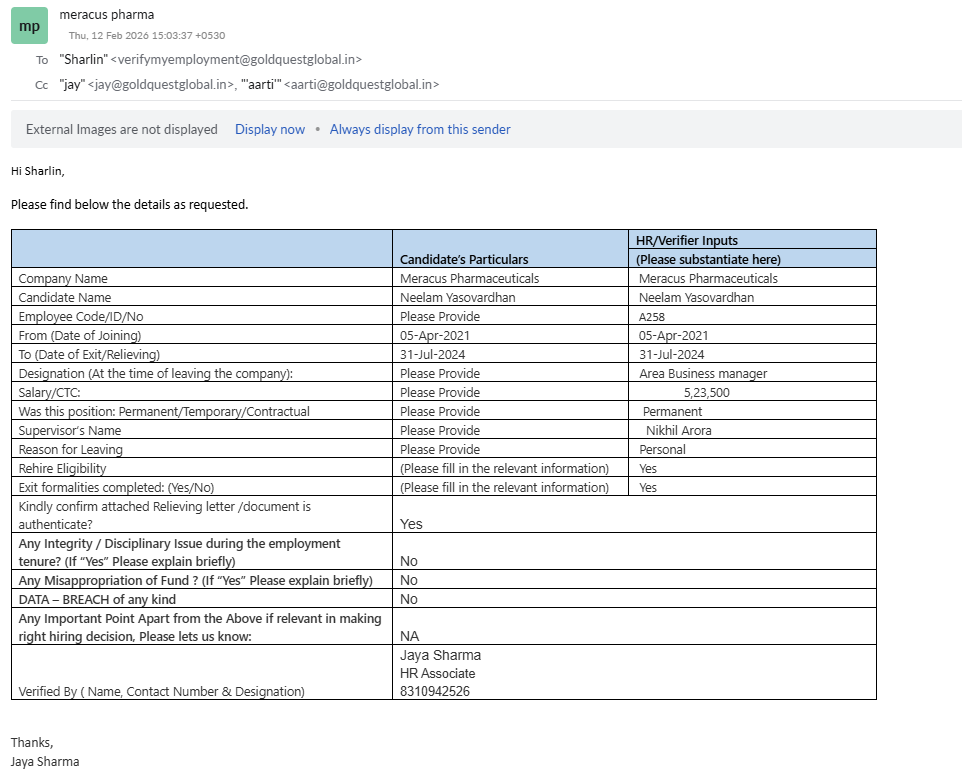Click the "External Images are not displayed" notice
Image resolution: width=962 pixels, height=772 pixels.
121,129
